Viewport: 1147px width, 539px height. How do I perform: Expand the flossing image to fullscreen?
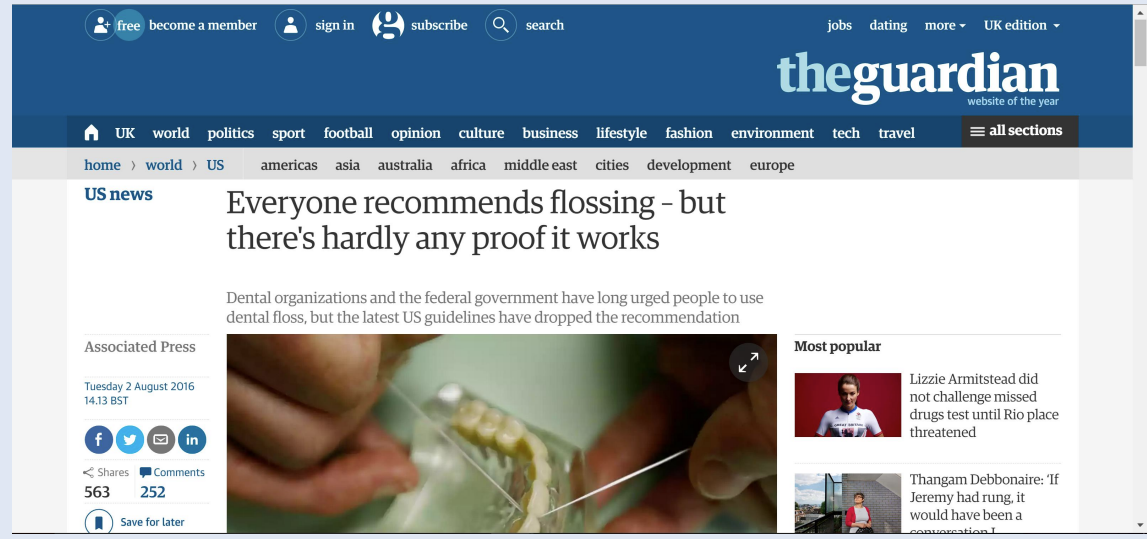pyautogui.click(x=748, y=363)
